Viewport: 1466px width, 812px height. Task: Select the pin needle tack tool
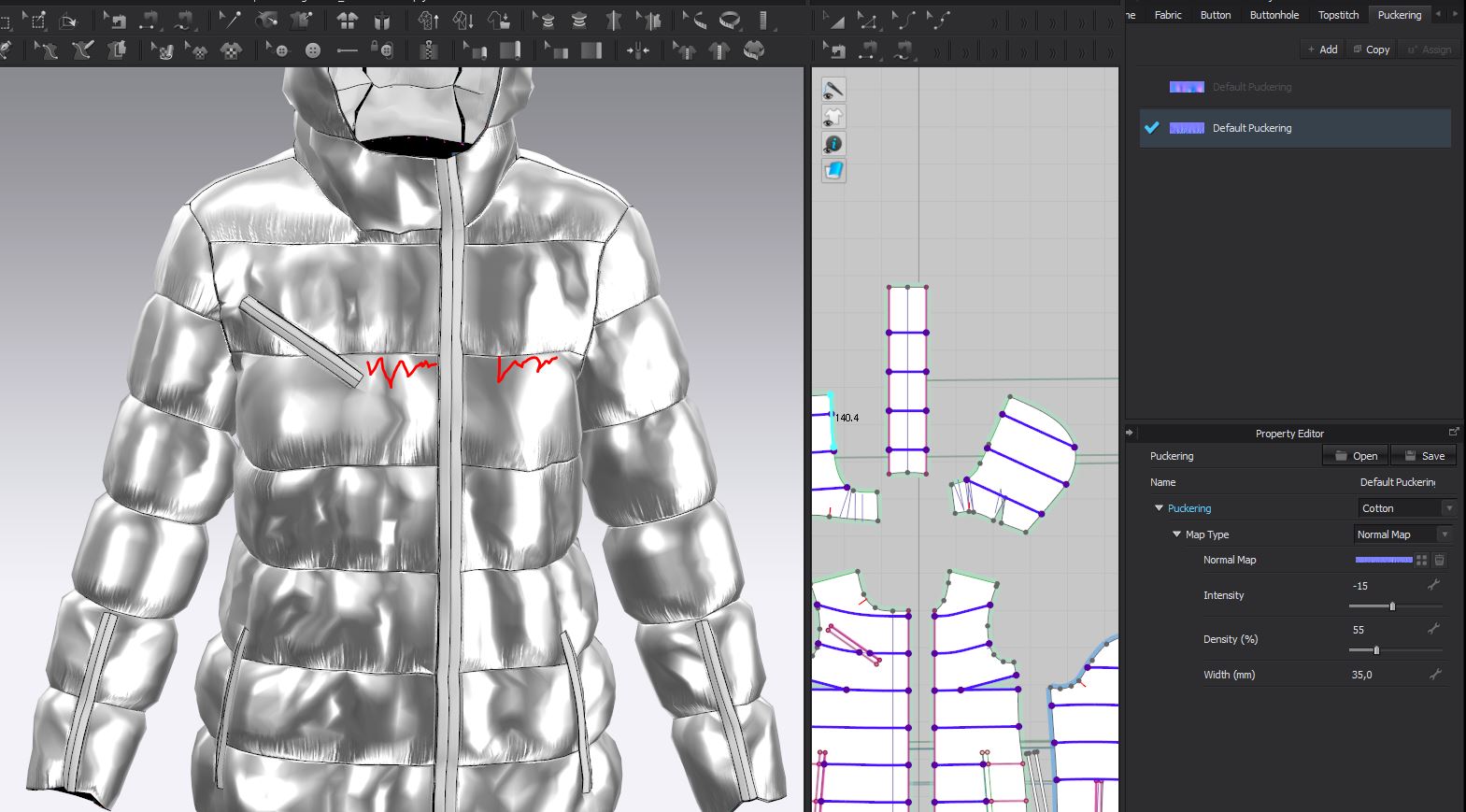[230, 20]
